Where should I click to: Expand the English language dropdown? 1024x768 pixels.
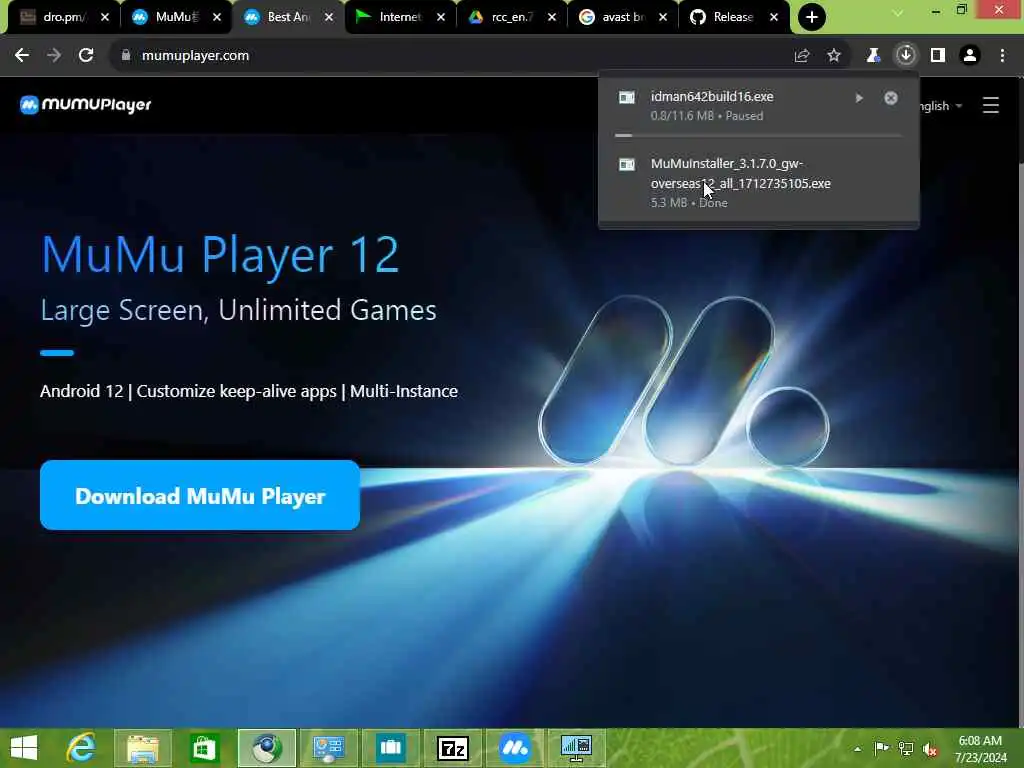pyautogui.click(x=941, y=106)
